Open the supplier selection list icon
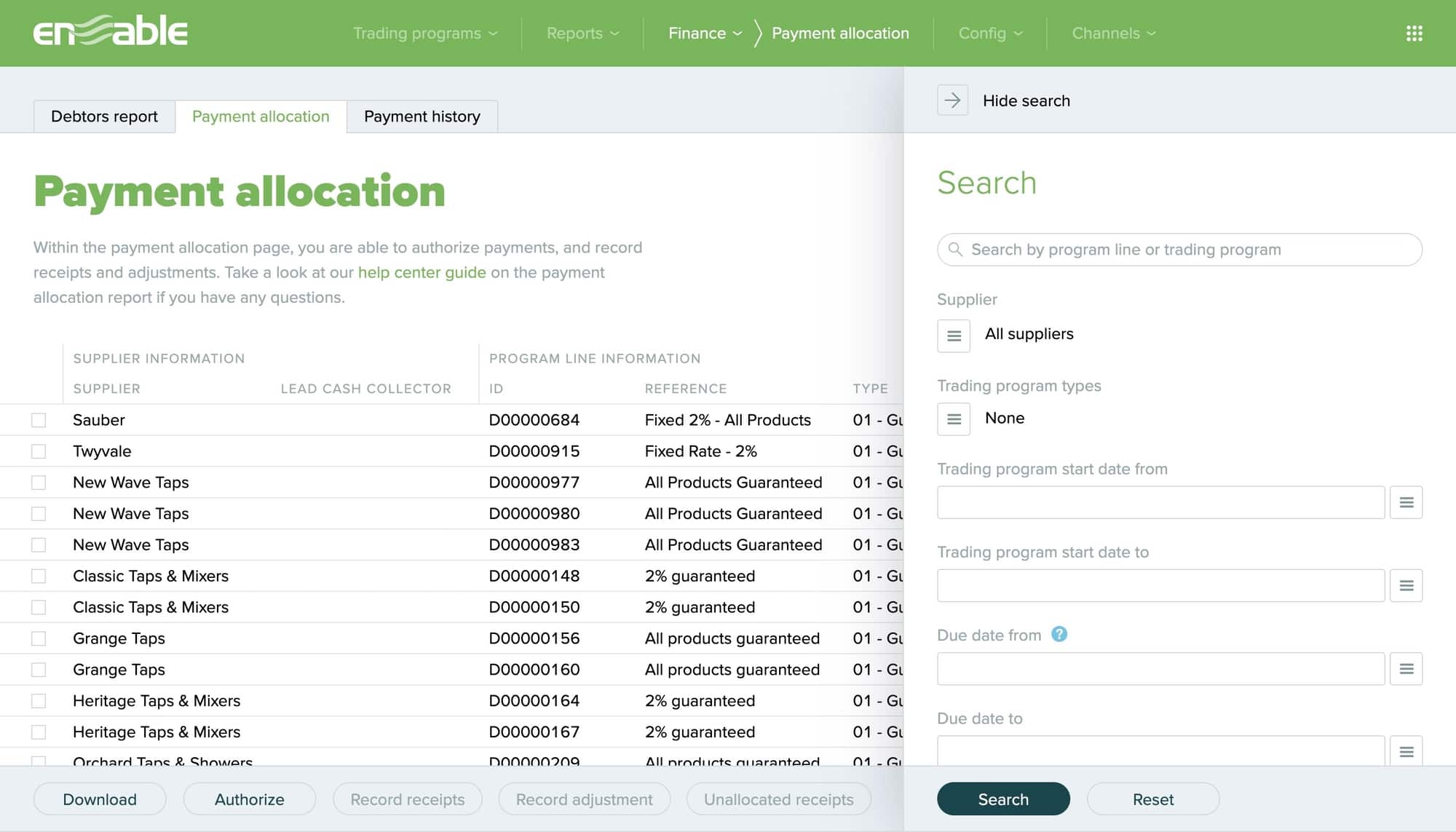The image size is (1456, 832). click(954, 336)
